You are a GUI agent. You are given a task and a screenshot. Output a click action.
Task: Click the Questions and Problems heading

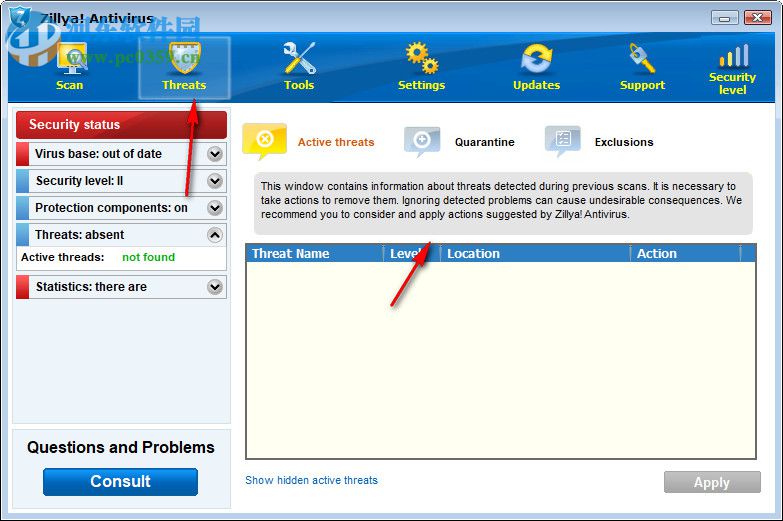121,447
